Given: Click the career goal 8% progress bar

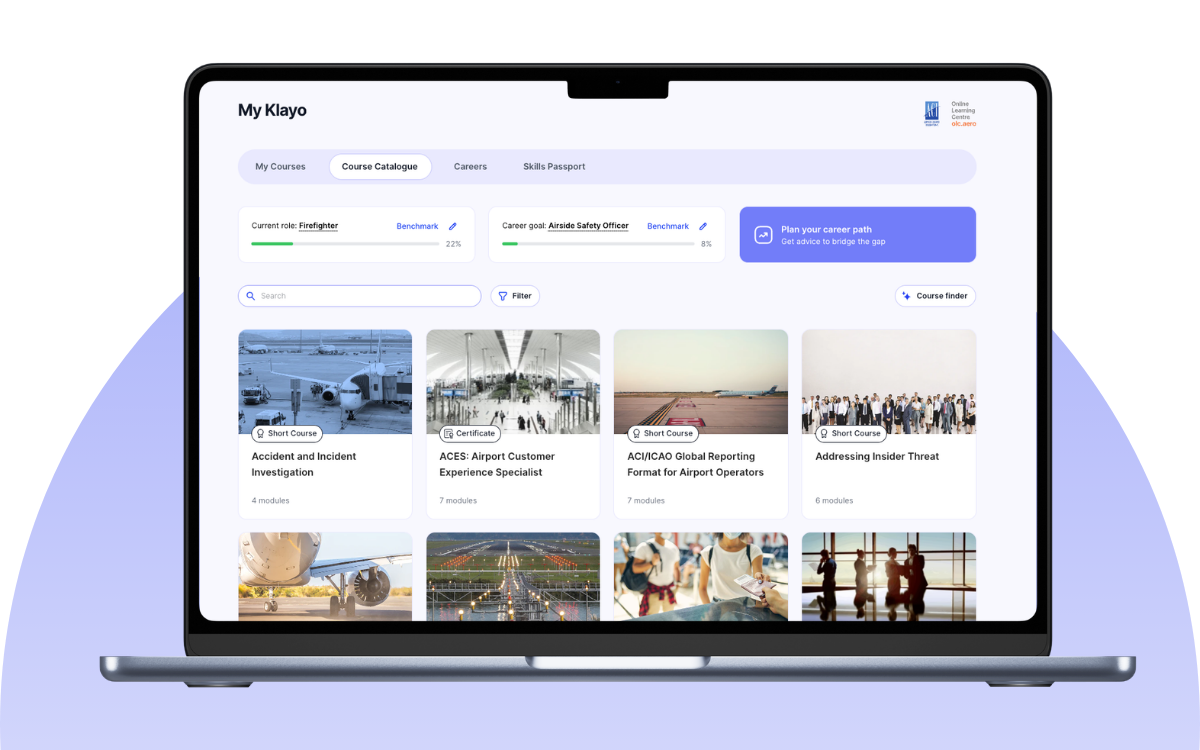Looking at the screenshot, I should coord(598,244).
